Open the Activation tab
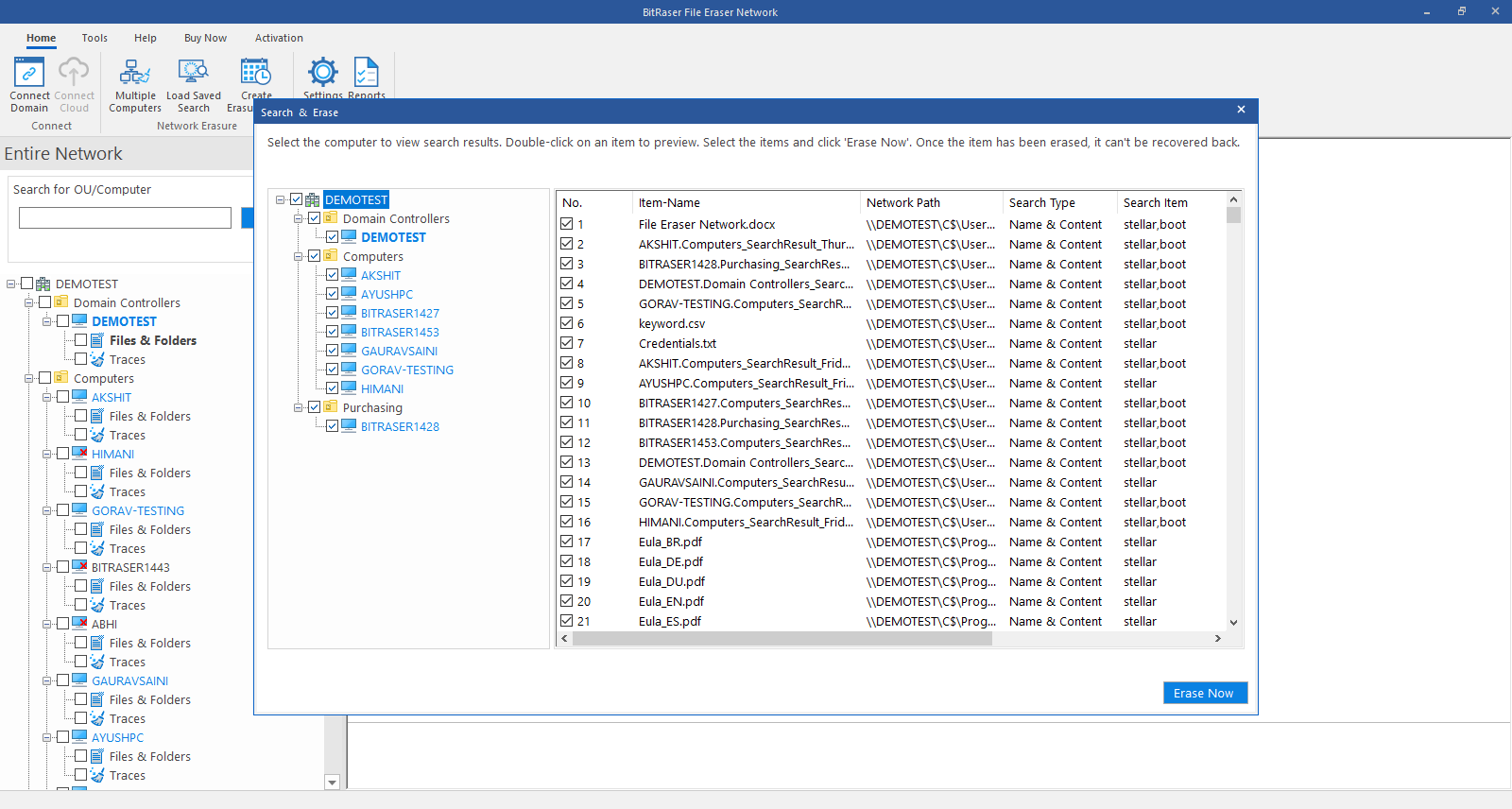 (279, 38)
